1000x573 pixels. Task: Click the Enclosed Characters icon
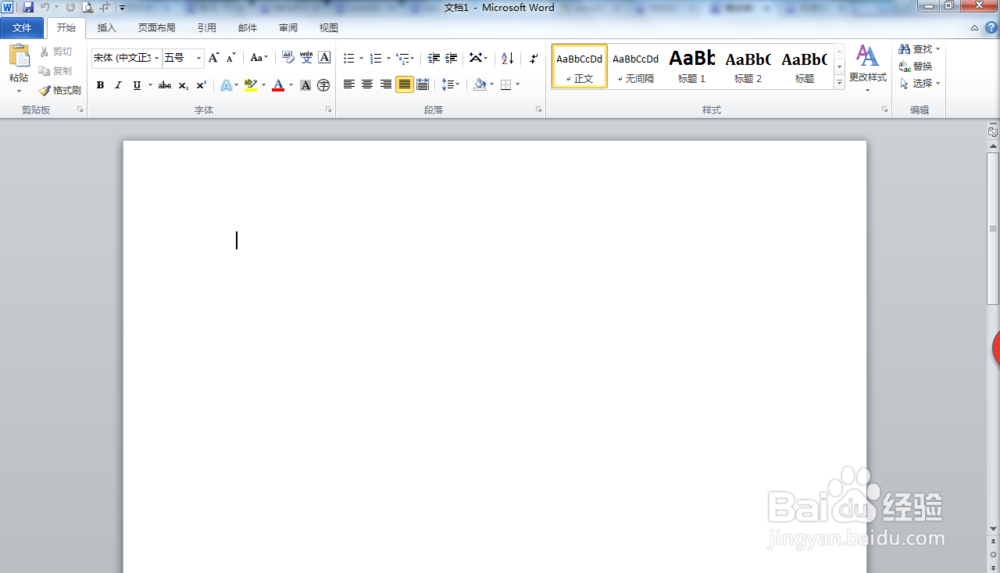click(323, 85)
